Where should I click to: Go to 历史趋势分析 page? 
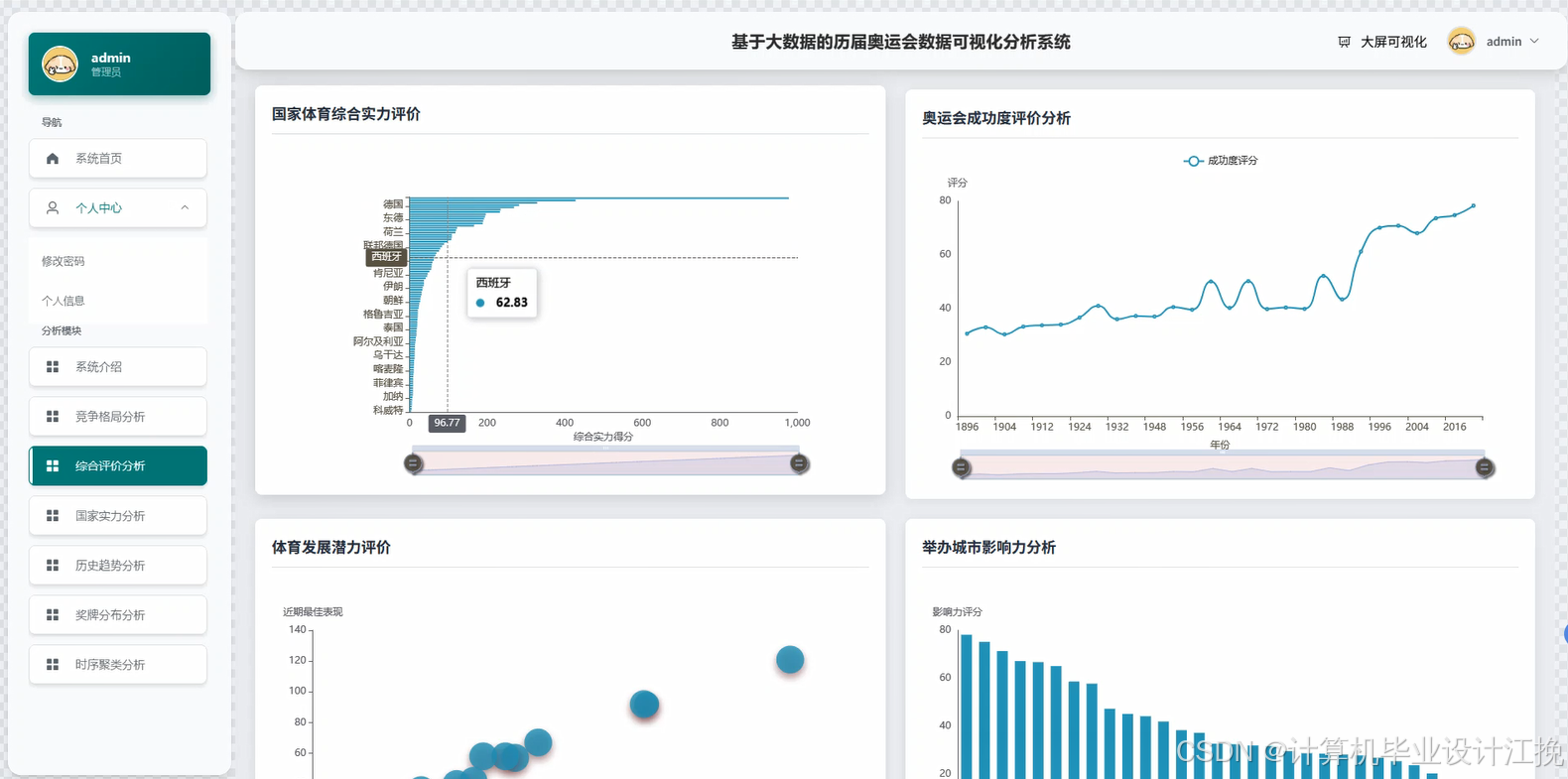(118, 566)
